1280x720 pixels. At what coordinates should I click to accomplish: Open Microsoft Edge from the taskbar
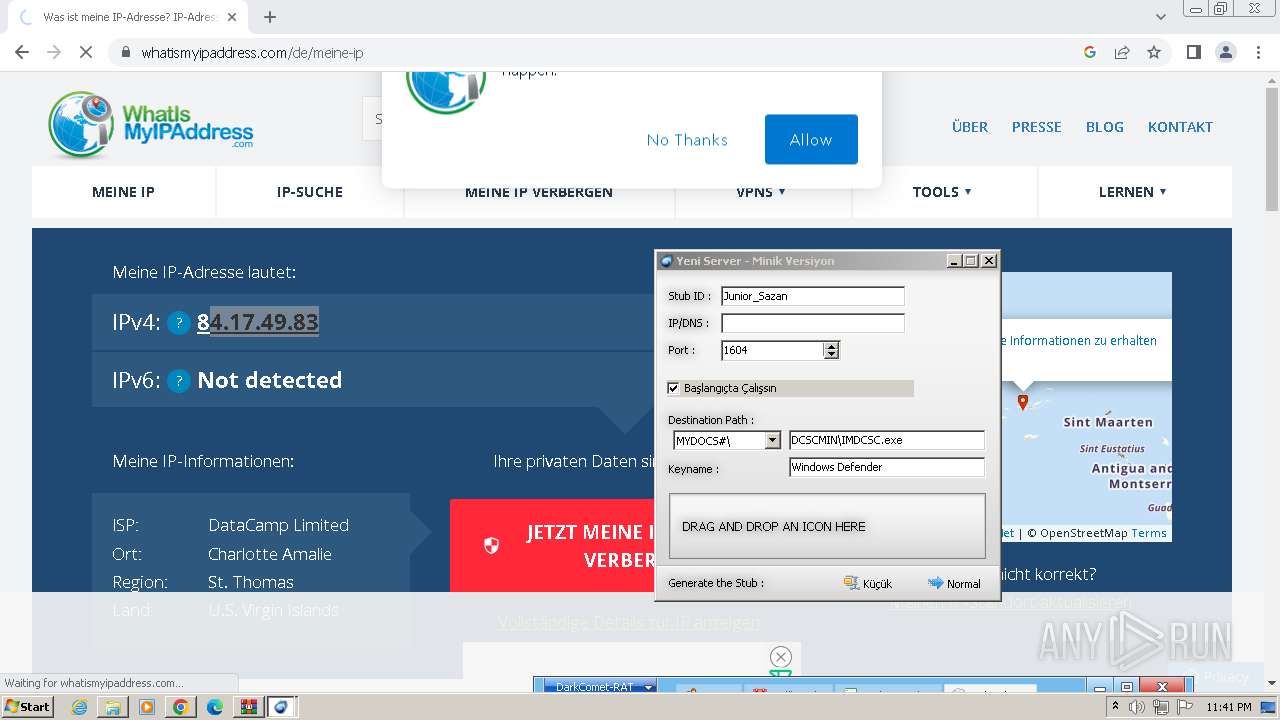pos(215,707)
